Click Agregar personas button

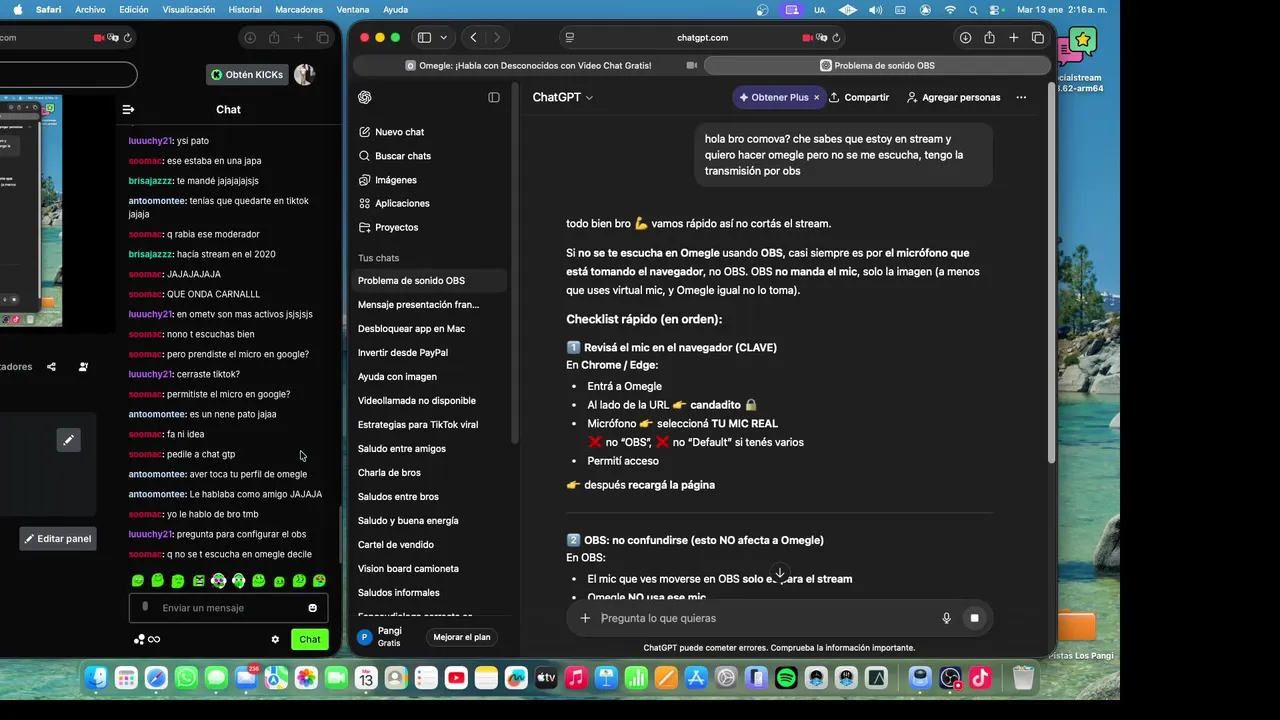[x=953, y=97]
